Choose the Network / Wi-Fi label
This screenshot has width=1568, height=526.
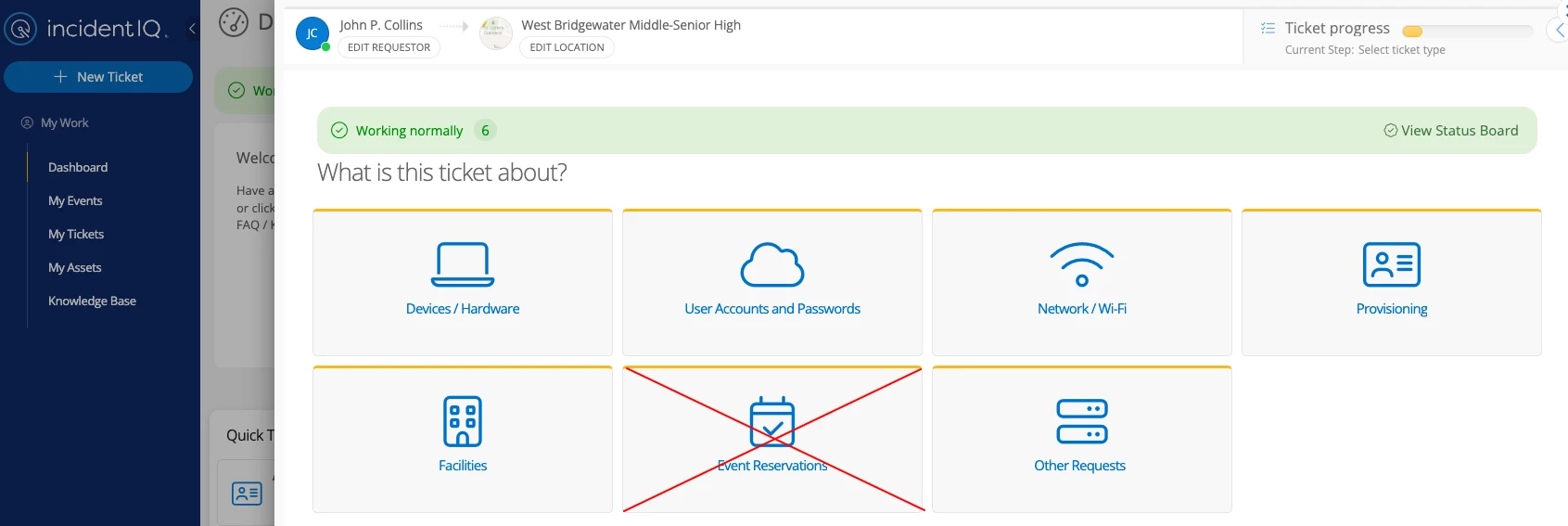pos(1082,309)
